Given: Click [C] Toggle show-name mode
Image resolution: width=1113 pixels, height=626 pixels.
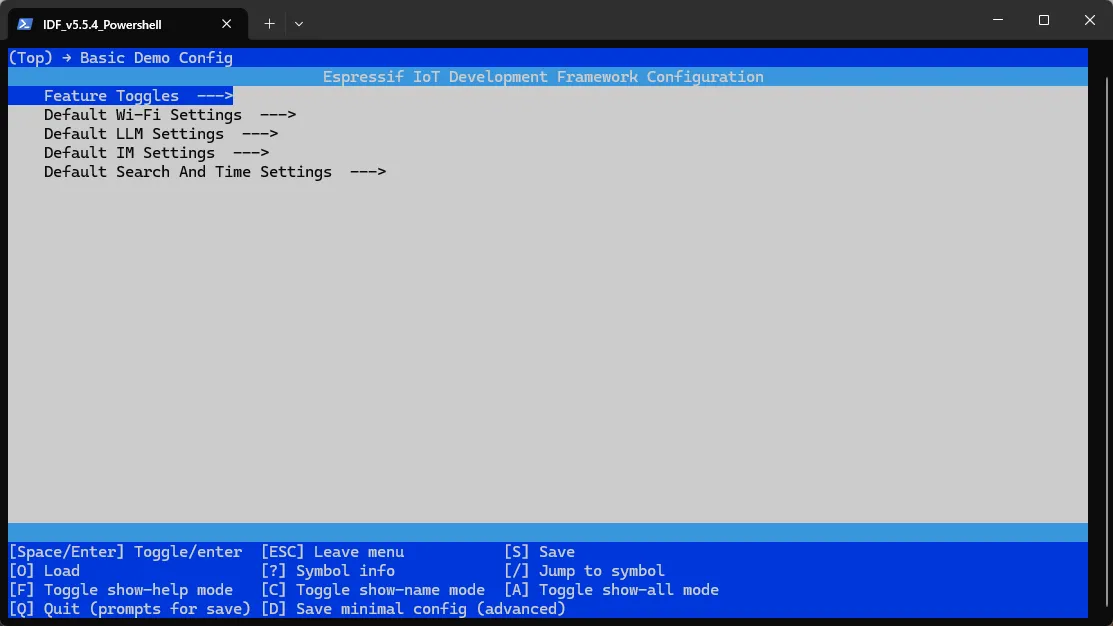Looking at the screenshot, I should [x=373, y=590].
